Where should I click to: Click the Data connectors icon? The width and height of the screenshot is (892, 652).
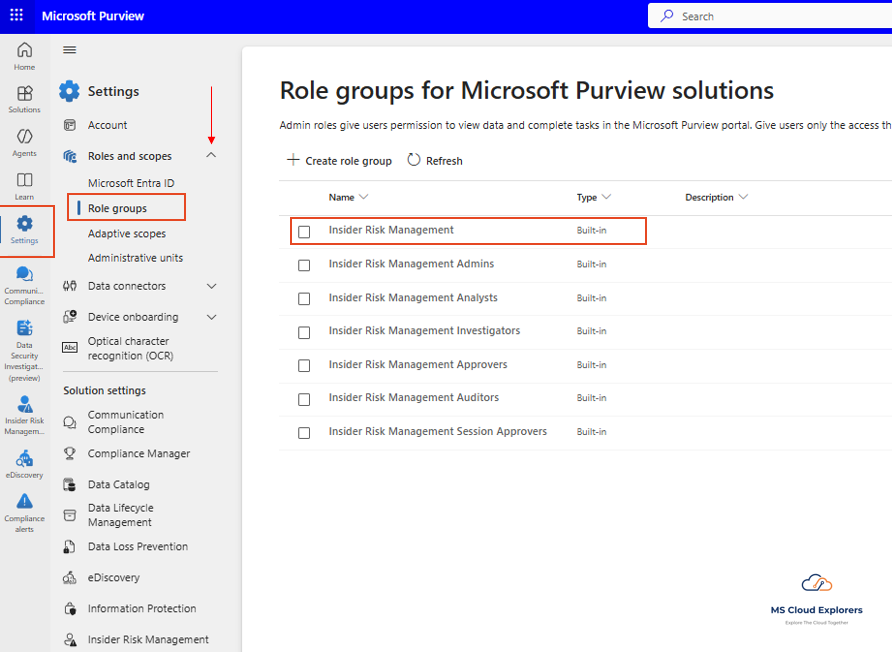[69, 286]
